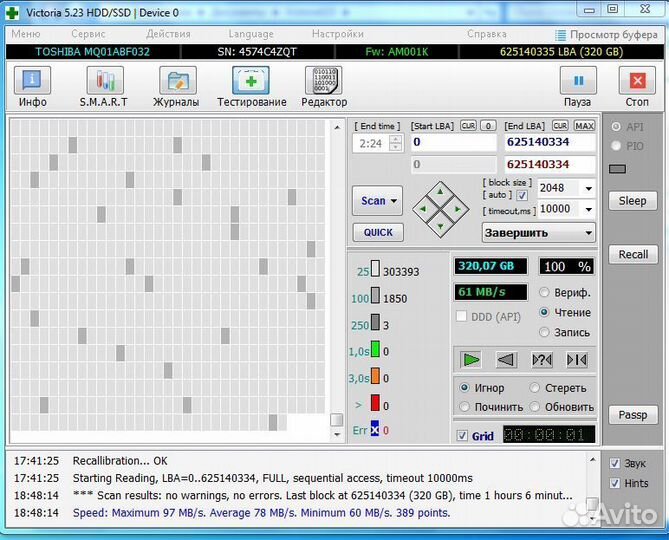Open the S.M.A.R.T panel
Viewport: 669px width, 540px height.
point(105,81)
